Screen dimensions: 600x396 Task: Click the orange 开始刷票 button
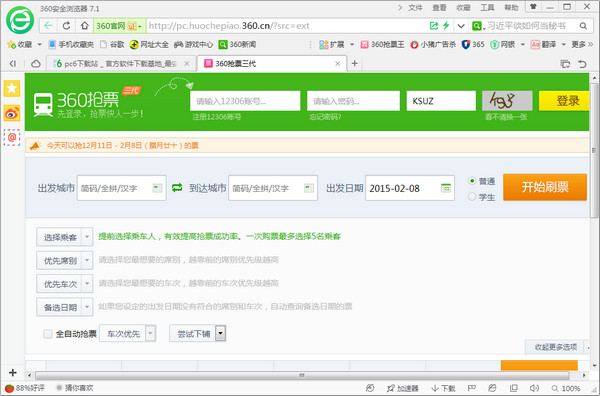point(545,187)
